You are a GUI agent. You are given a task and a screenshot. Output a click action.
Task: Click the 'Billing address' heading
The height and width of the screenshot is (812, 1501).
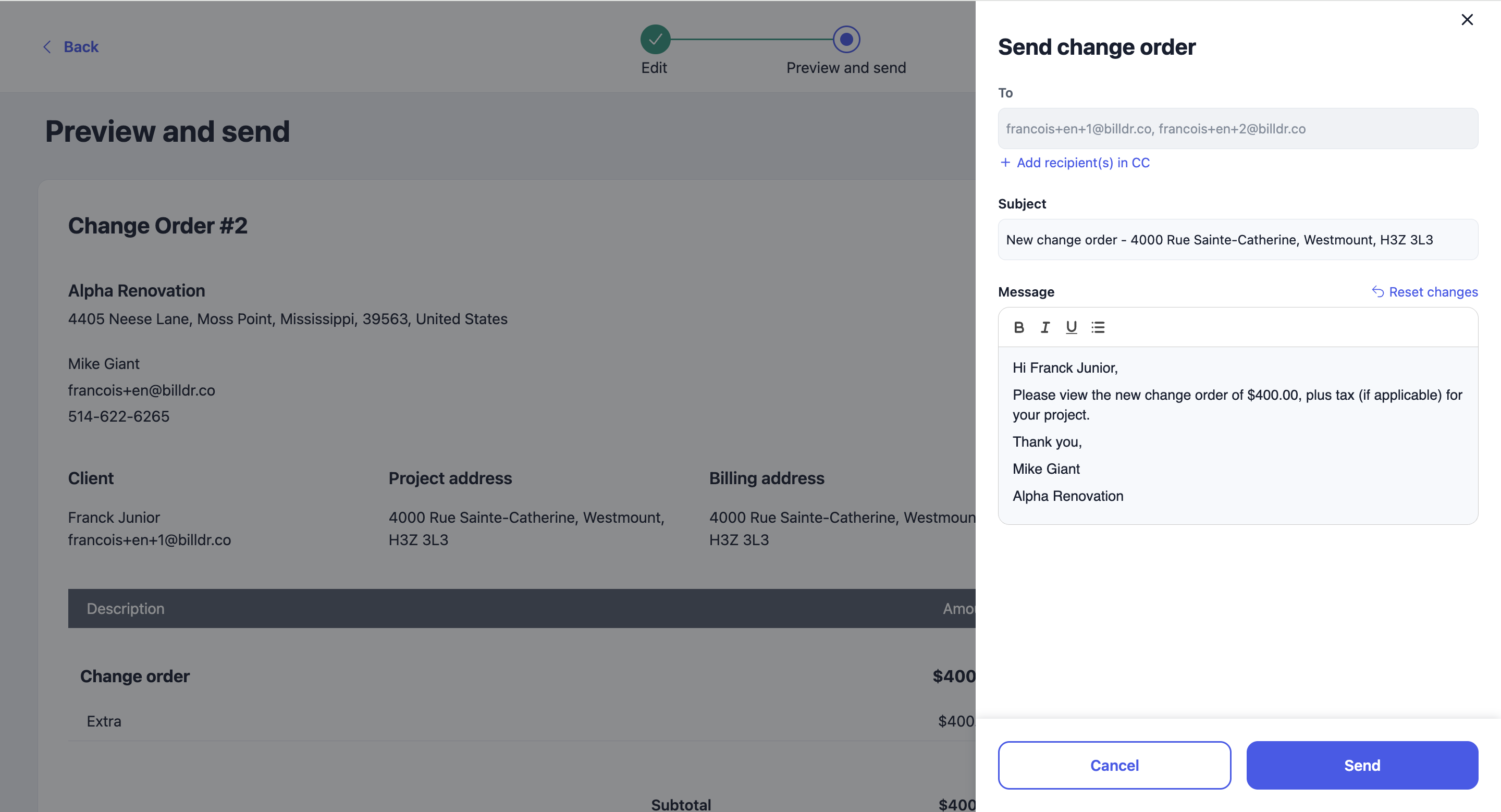coord(766,478)
